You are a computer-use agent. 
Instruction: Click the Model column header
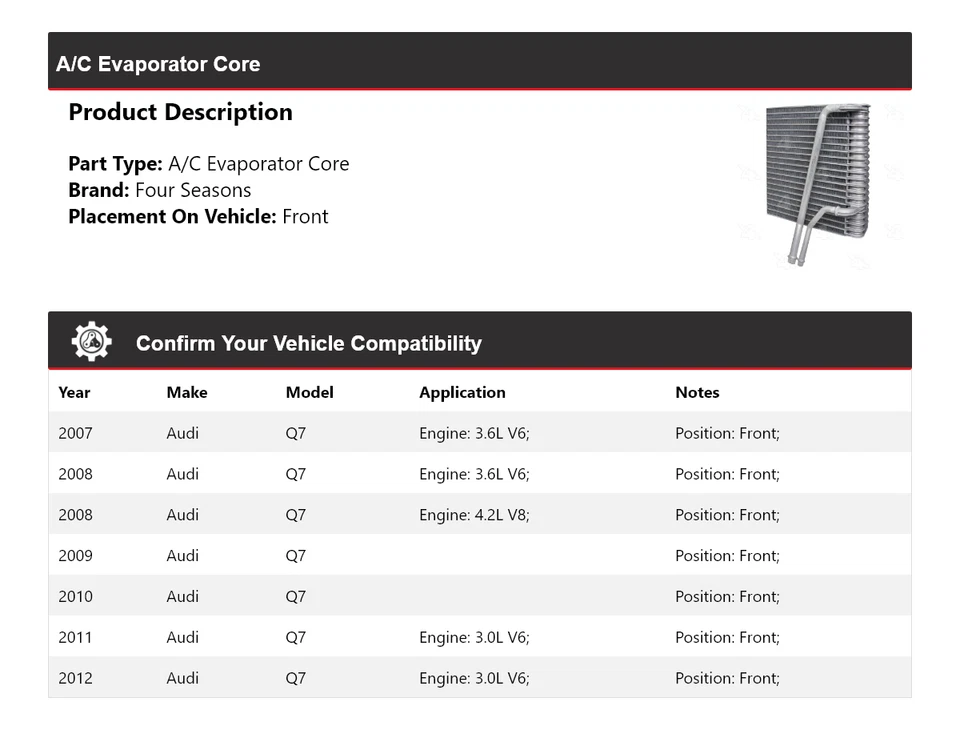pyautogui.click(x=310, y=392)
